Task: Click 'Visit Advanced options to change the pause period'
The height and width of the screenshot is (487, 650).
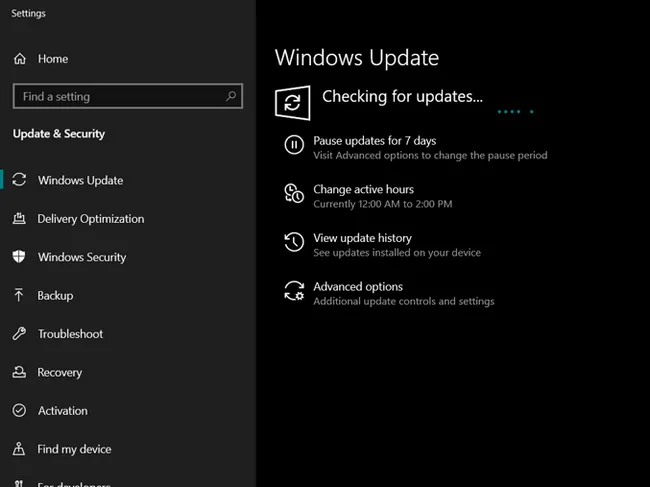Action: pyautogui.click(x=430, y=155)
